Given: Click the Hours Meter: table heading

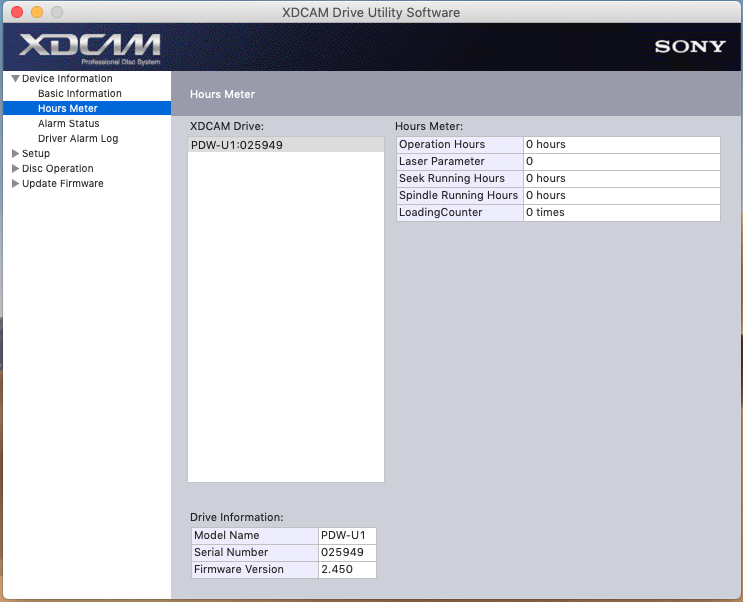Looking at the screenshot, I should point(429,127).
